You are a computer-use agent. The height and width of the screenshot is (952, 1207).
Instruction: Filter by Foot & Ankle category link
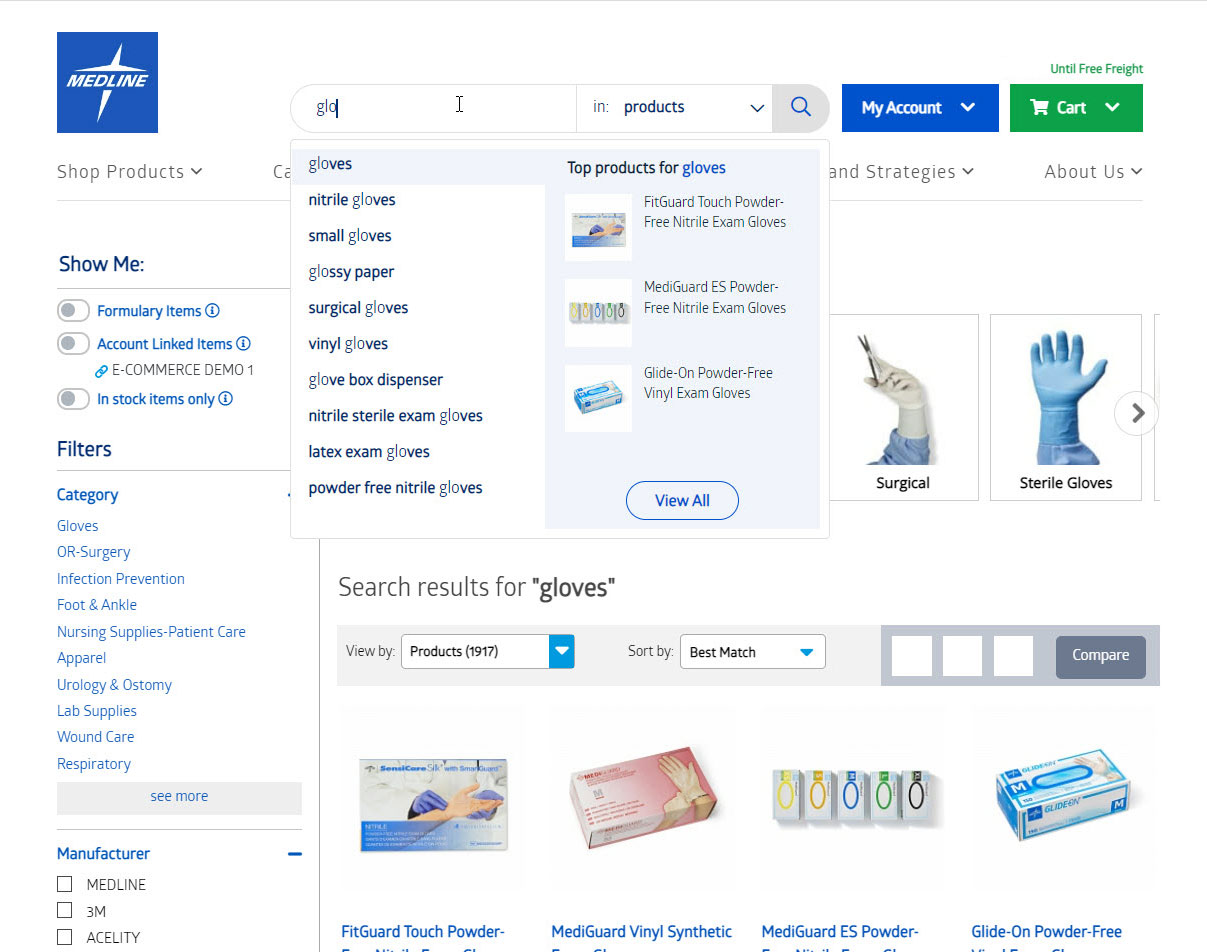click(x=97, y=605)
